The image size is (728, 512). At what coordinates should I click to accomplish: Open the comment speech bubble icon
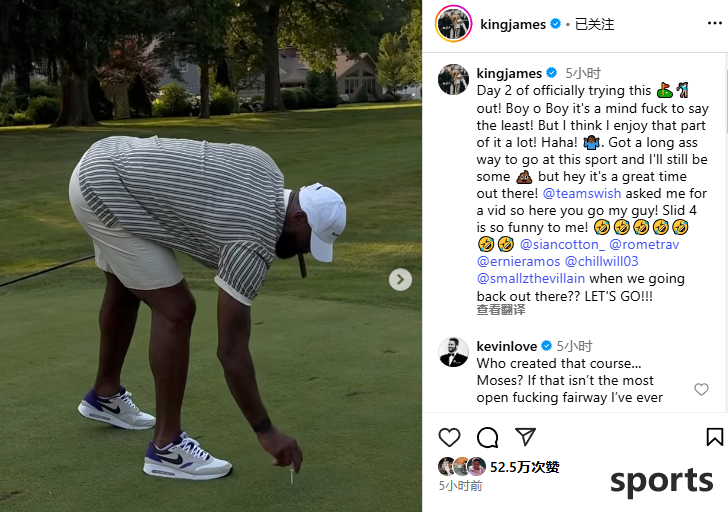488,437
